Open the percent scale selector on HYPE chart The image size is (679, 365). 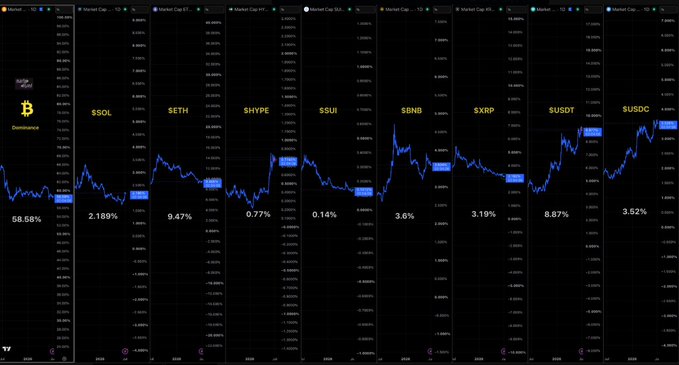(289, 10)
